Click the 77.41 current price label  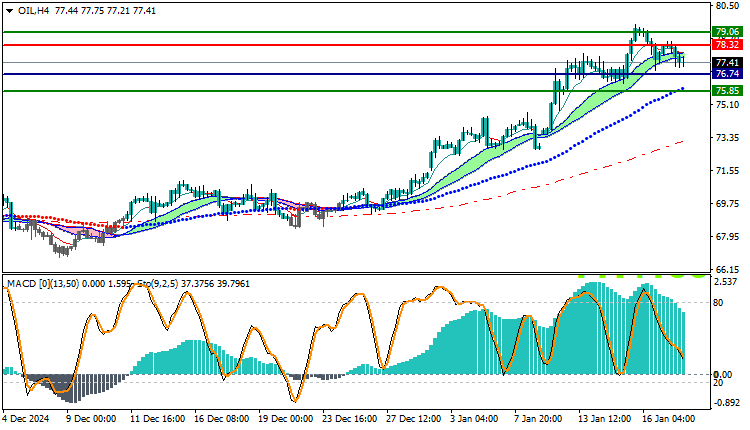coord(727,63)
